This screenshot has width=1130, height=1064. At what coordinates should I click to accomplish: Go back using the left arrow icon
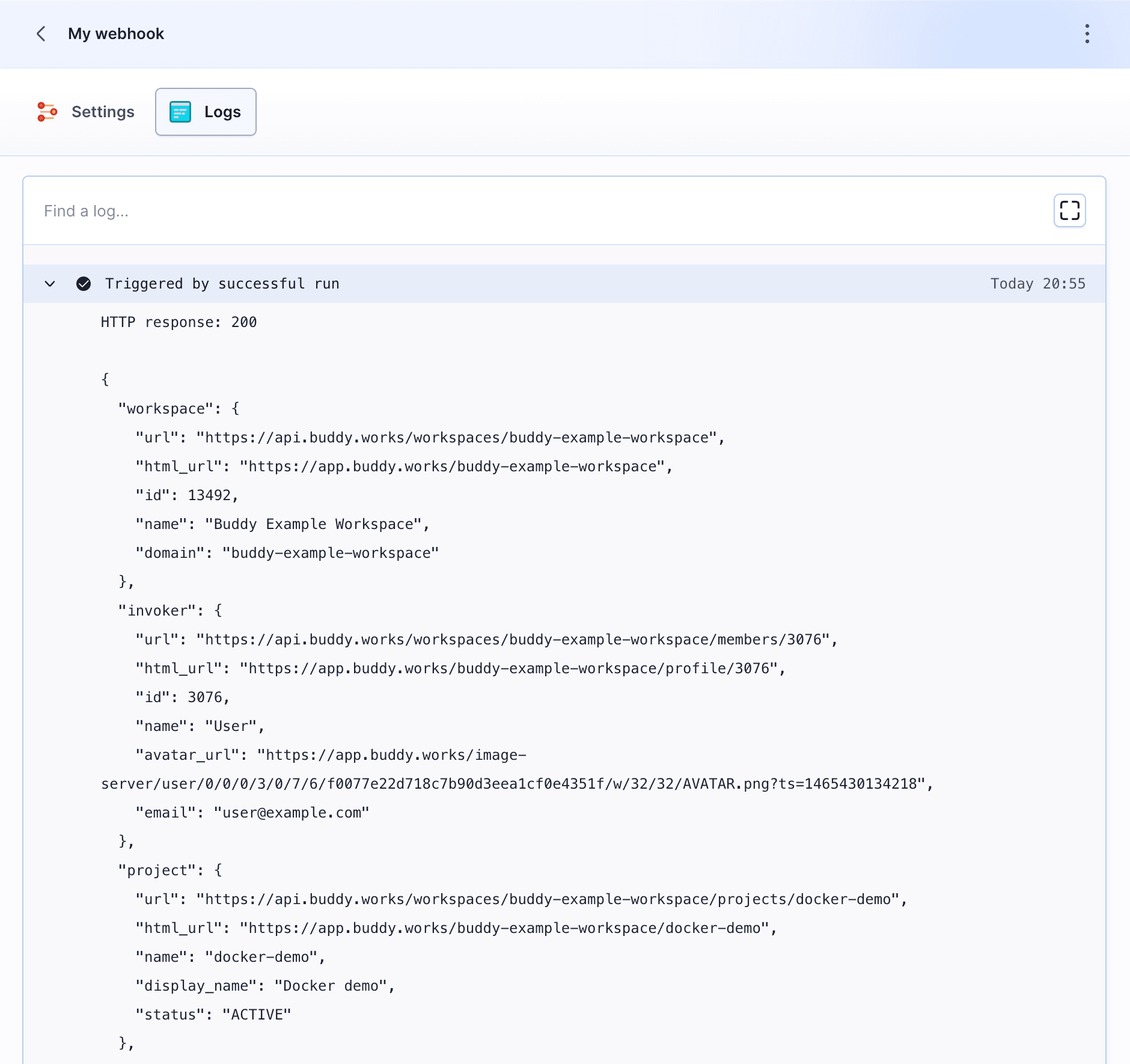point(41,34)
